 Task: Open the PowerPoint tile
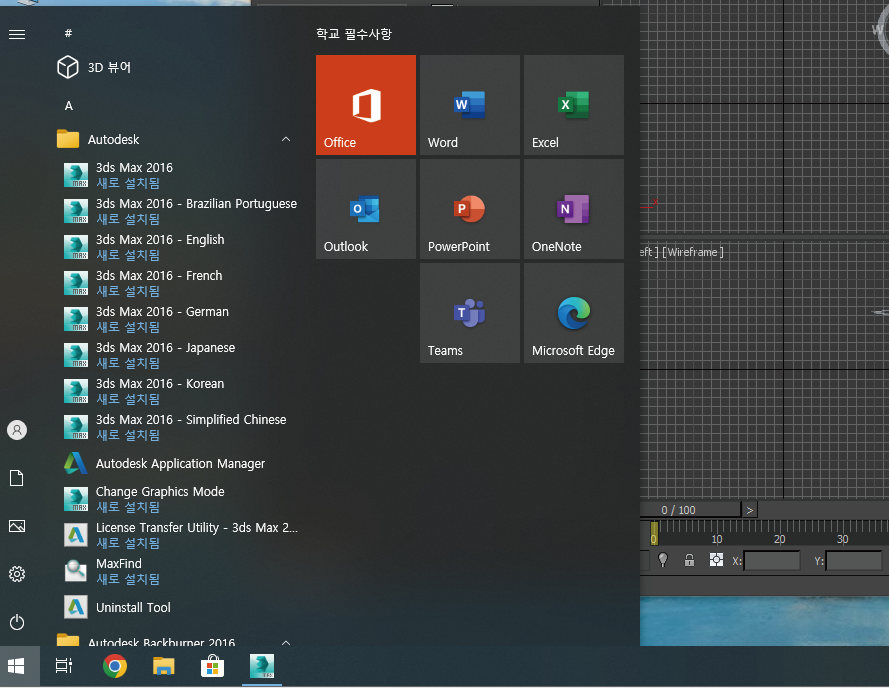469,209
